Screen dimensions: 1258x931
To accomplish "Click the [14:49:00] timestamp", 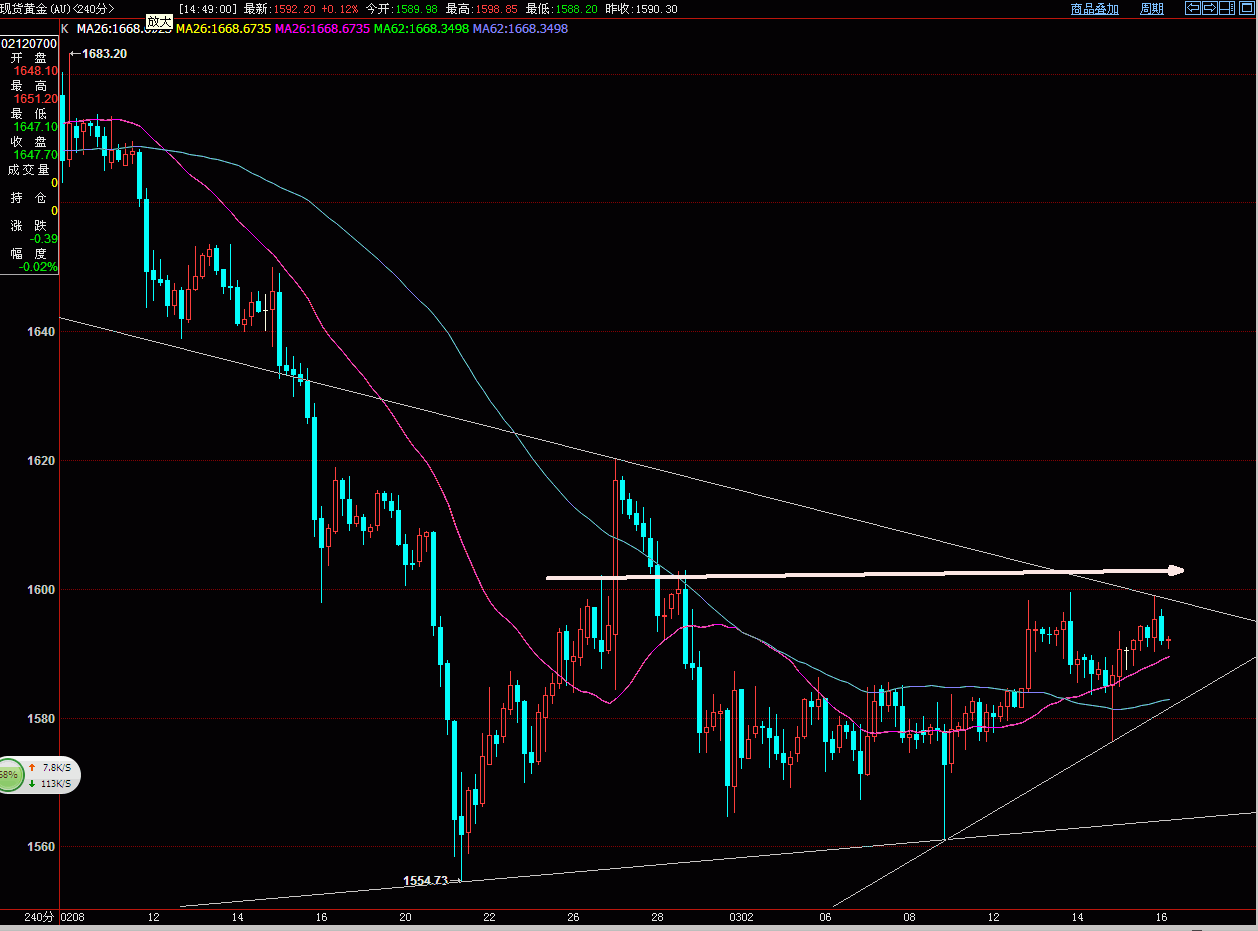I will 208,8.
